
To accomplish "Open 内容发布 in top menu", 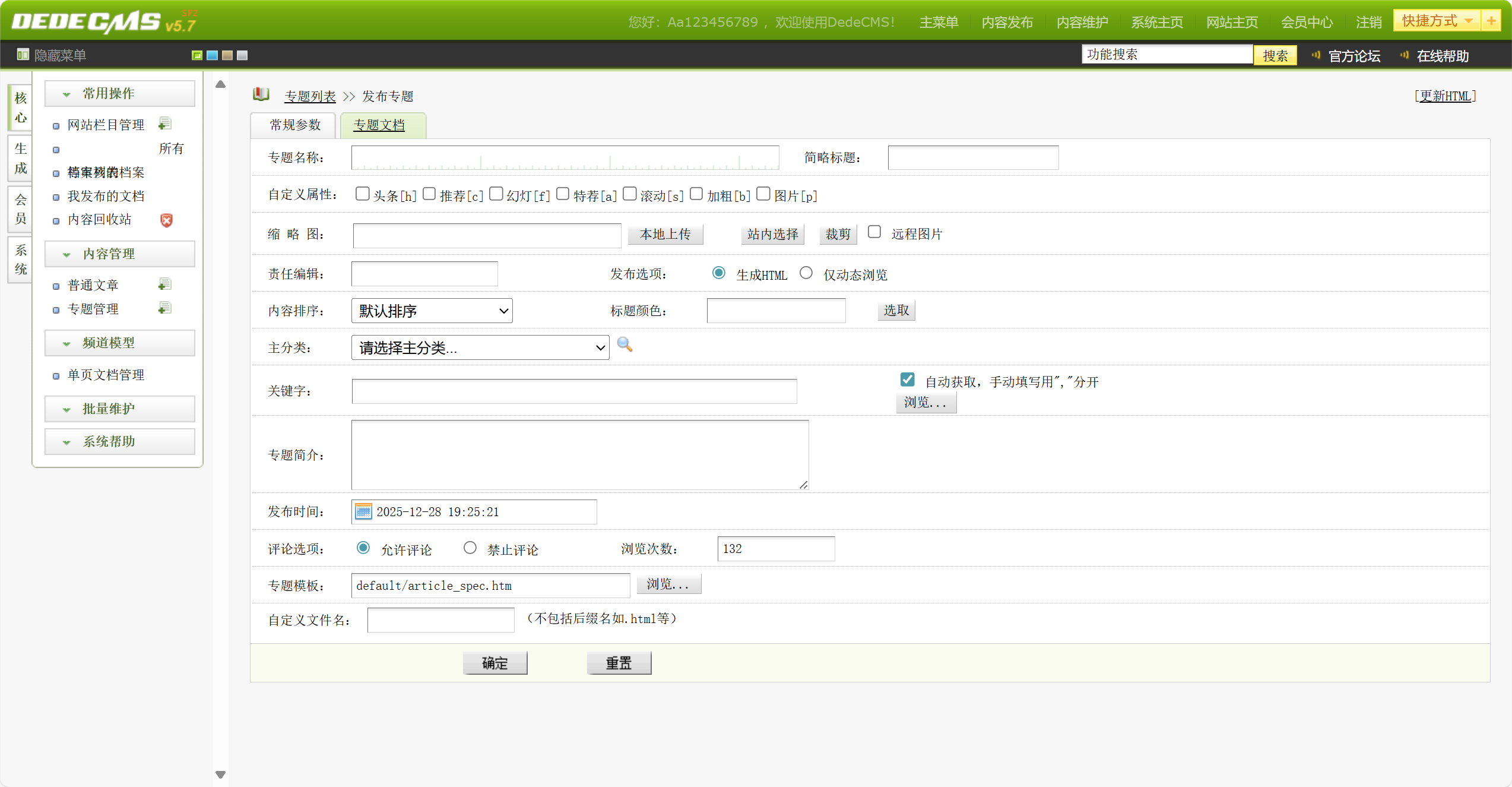I will tap(1007, 23).
